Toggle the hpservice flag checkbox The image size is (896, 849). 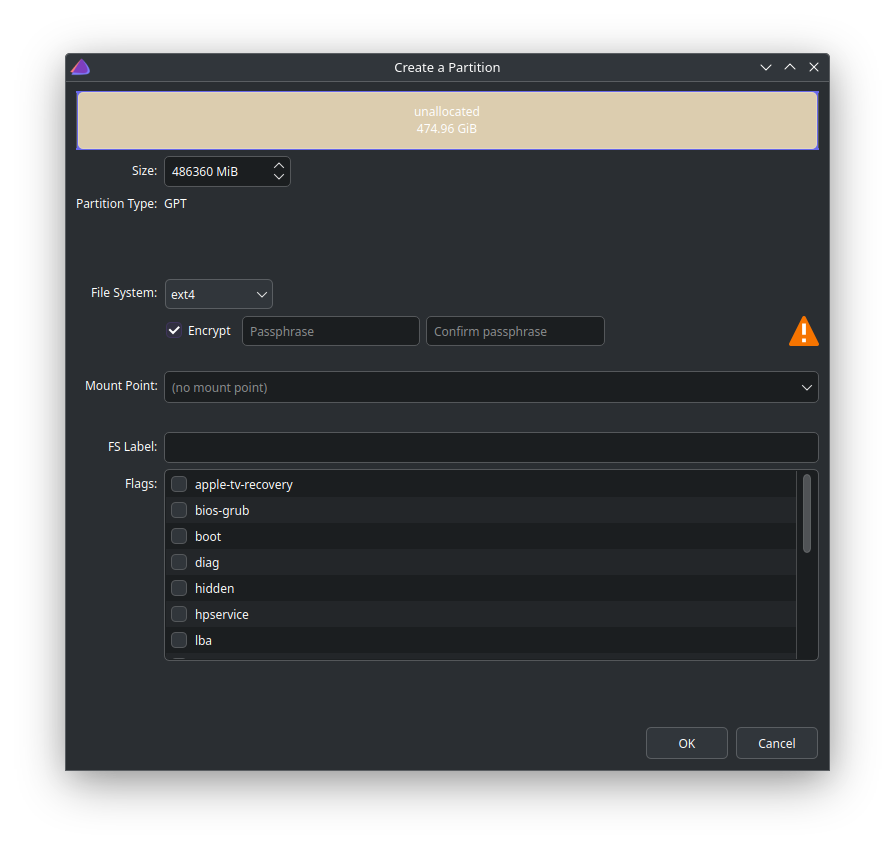179,614
